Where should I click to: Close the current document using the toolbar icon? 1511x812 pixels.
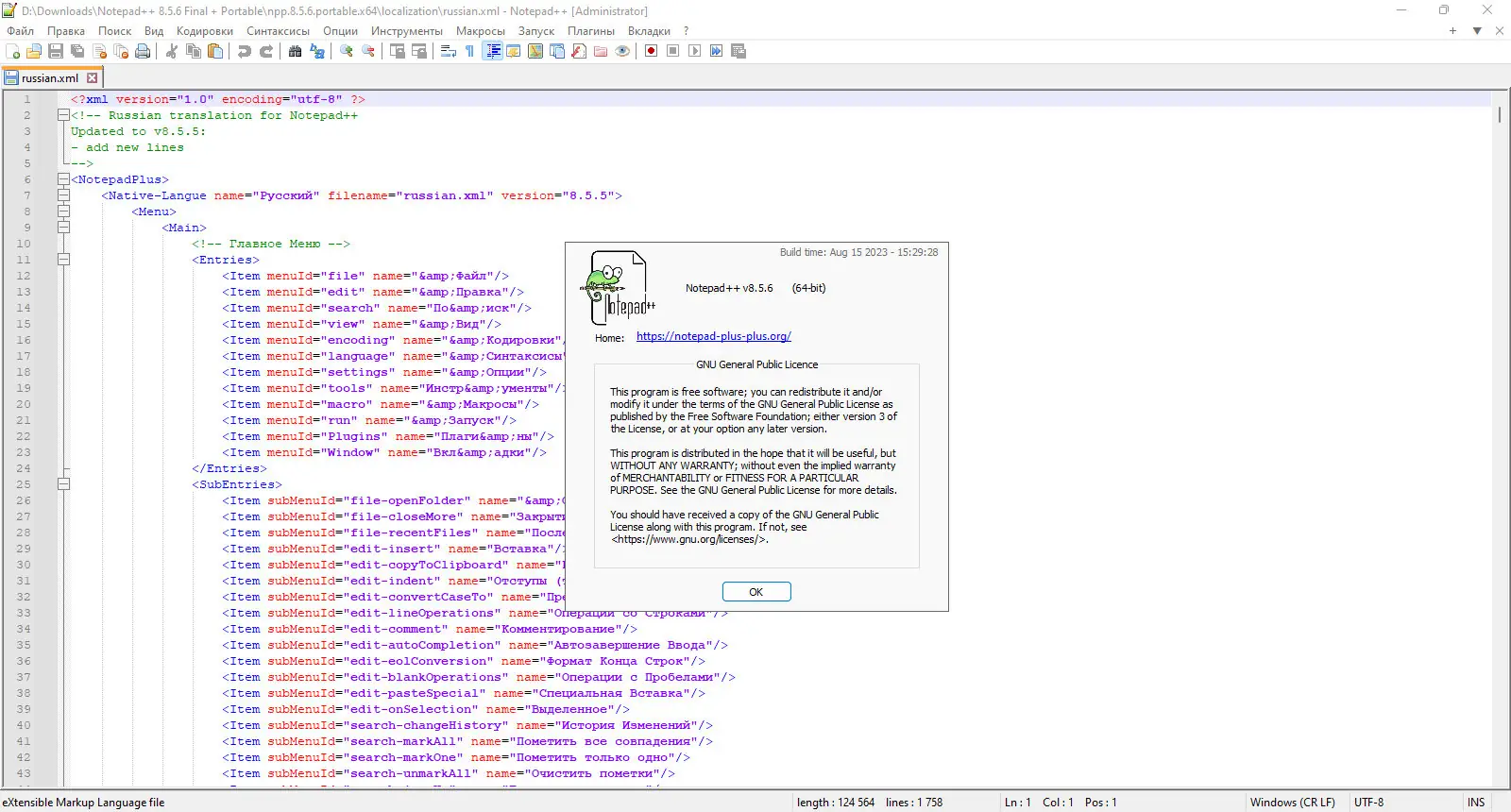pyautogui.click(x=99, y=51)
